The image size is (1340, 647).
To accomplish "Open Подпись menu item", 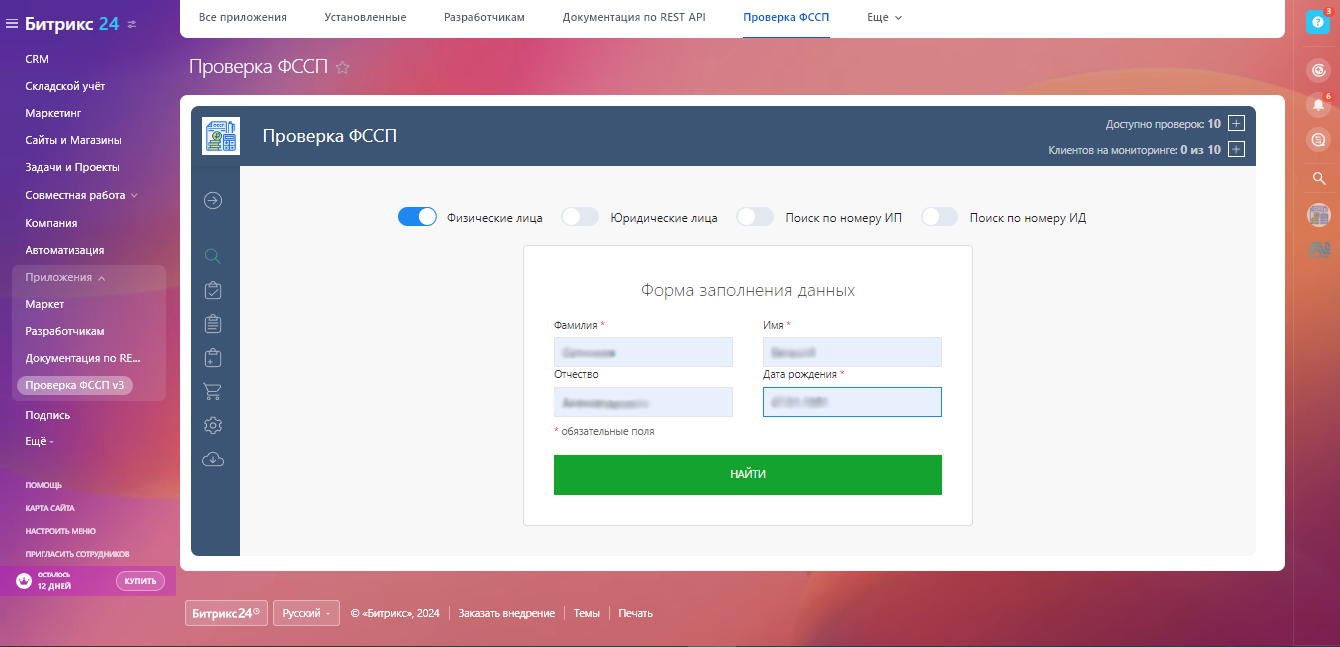I will coord(48,415).
